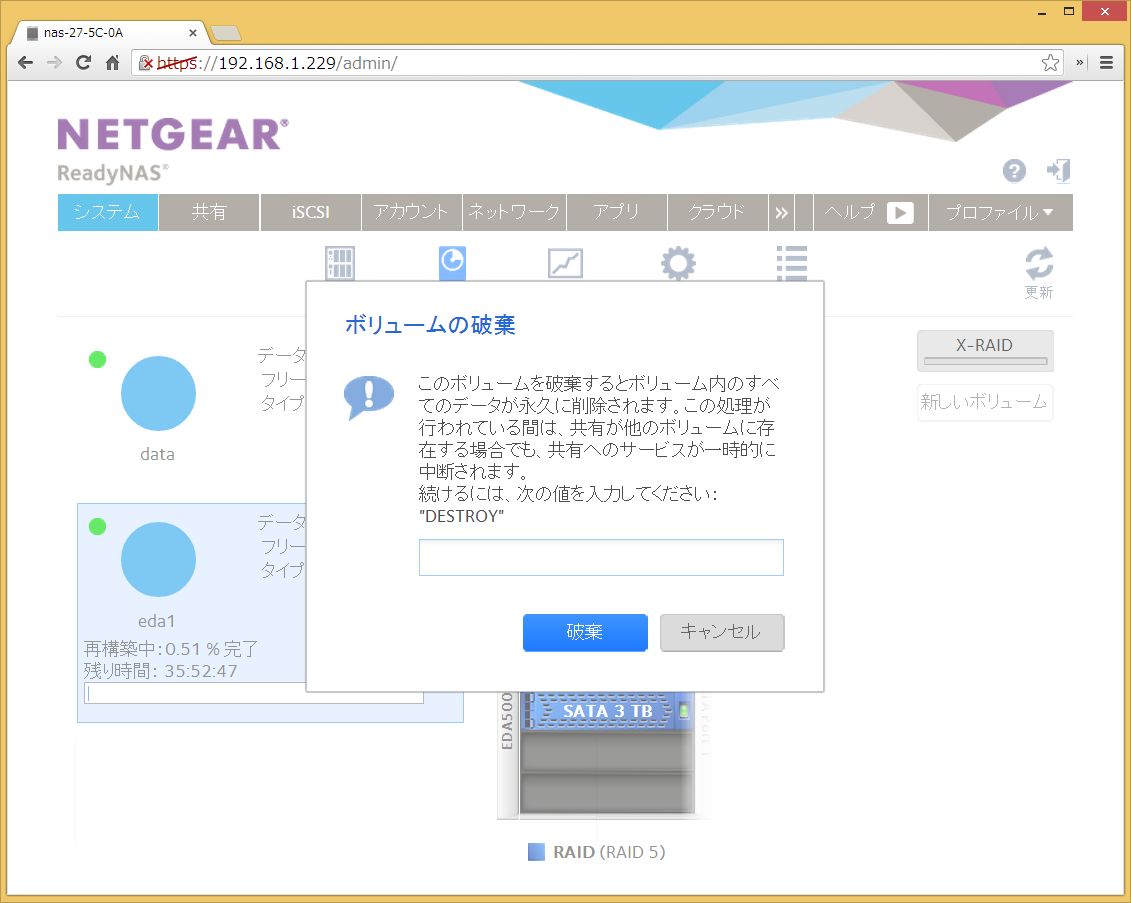Expand the hidden tabs » overflow
The width and height of the screenshot is (1131, 903).
pos(781,212)
